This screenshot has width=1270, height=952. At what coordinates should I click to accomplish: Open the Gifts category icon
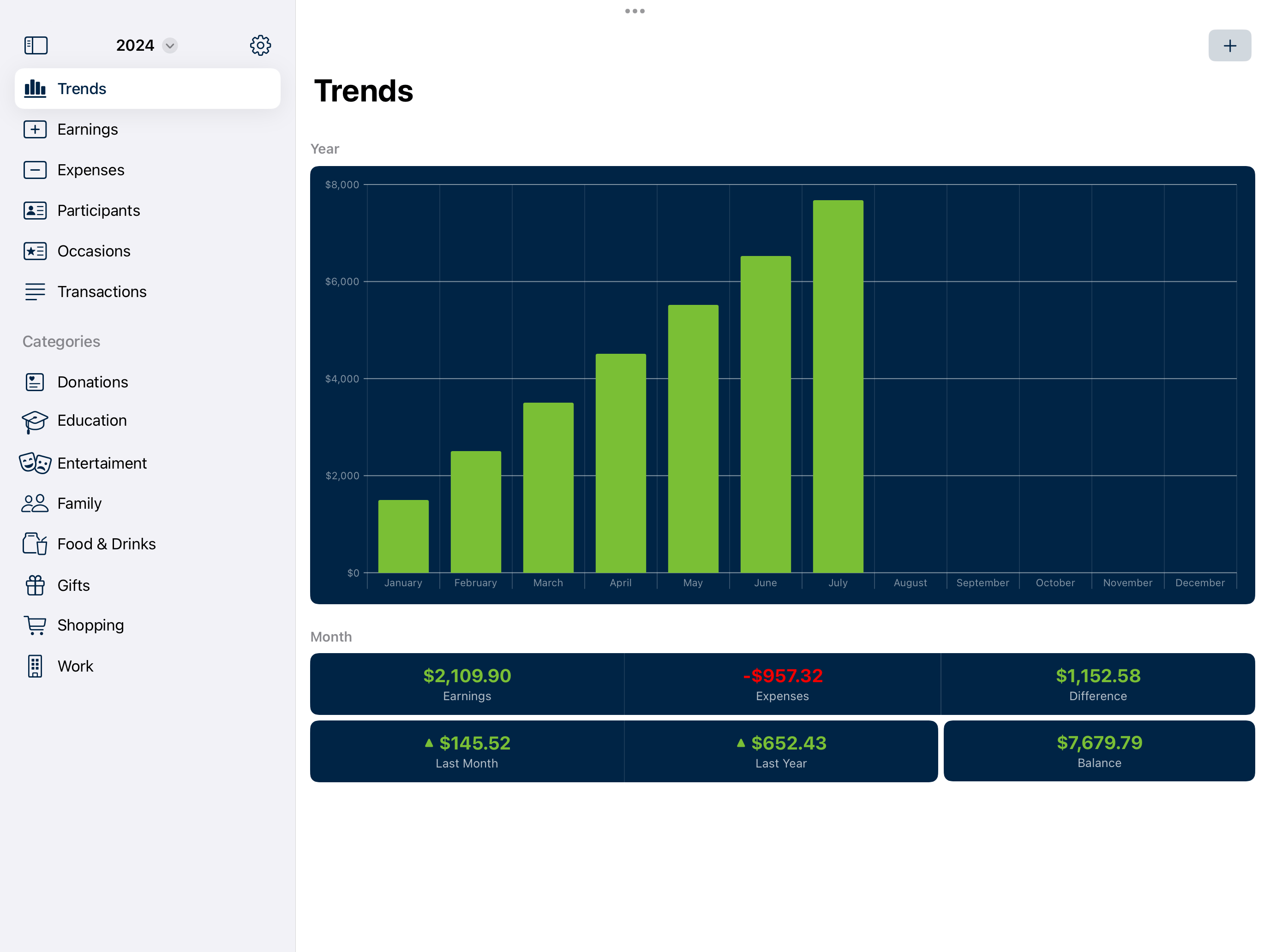coord(35,585)
